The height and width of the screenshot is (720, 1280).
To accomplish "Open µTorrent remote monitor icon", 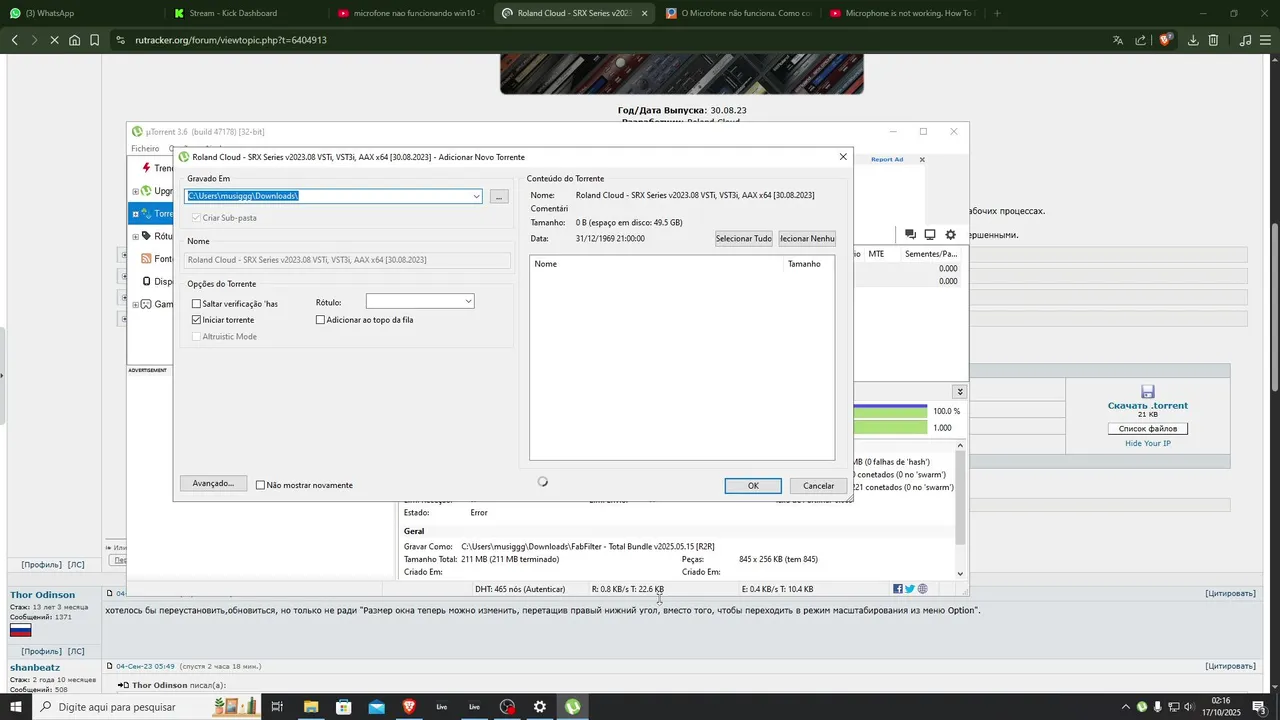I will click(929, 235).
